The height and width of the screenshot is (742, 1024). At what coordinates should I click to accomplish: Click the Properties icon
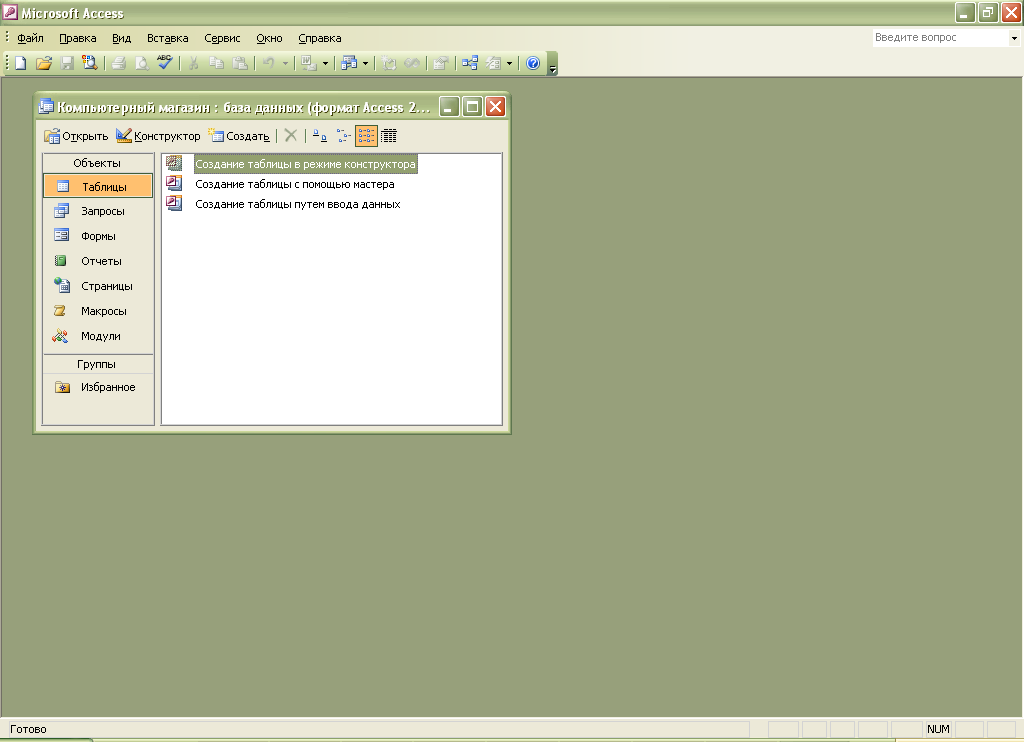441,63
